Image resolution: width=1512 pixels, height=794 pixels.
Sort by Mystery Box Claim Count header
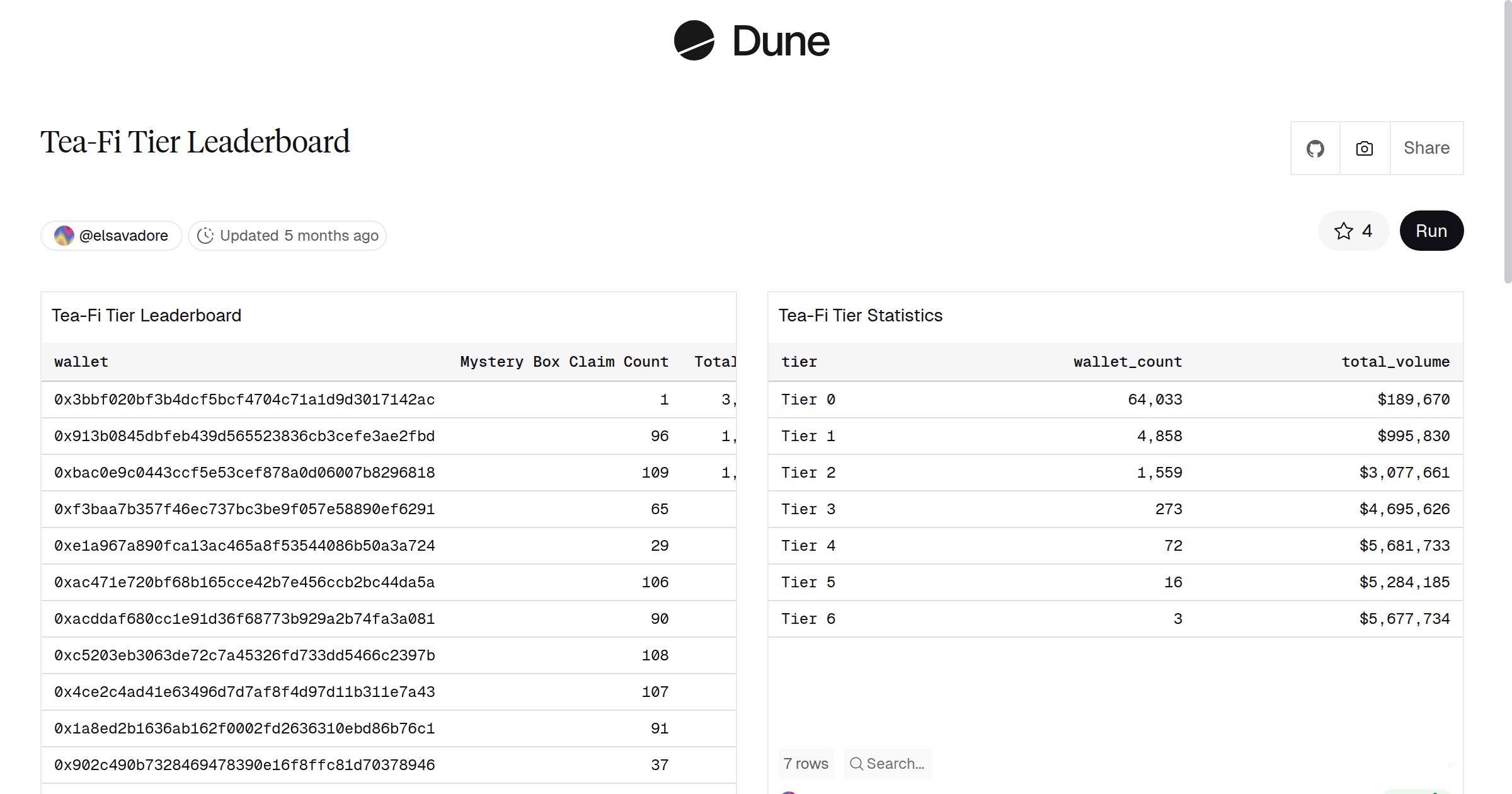[564, 362]
